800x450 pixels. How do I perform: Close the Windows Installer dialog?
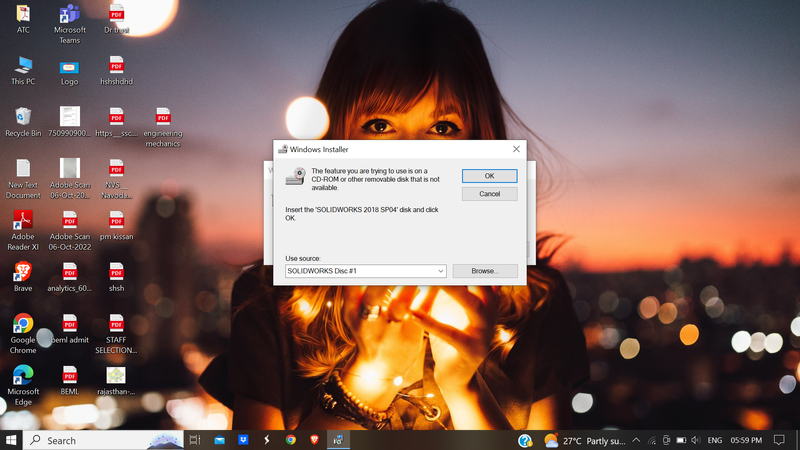click(x=516, y=149)
